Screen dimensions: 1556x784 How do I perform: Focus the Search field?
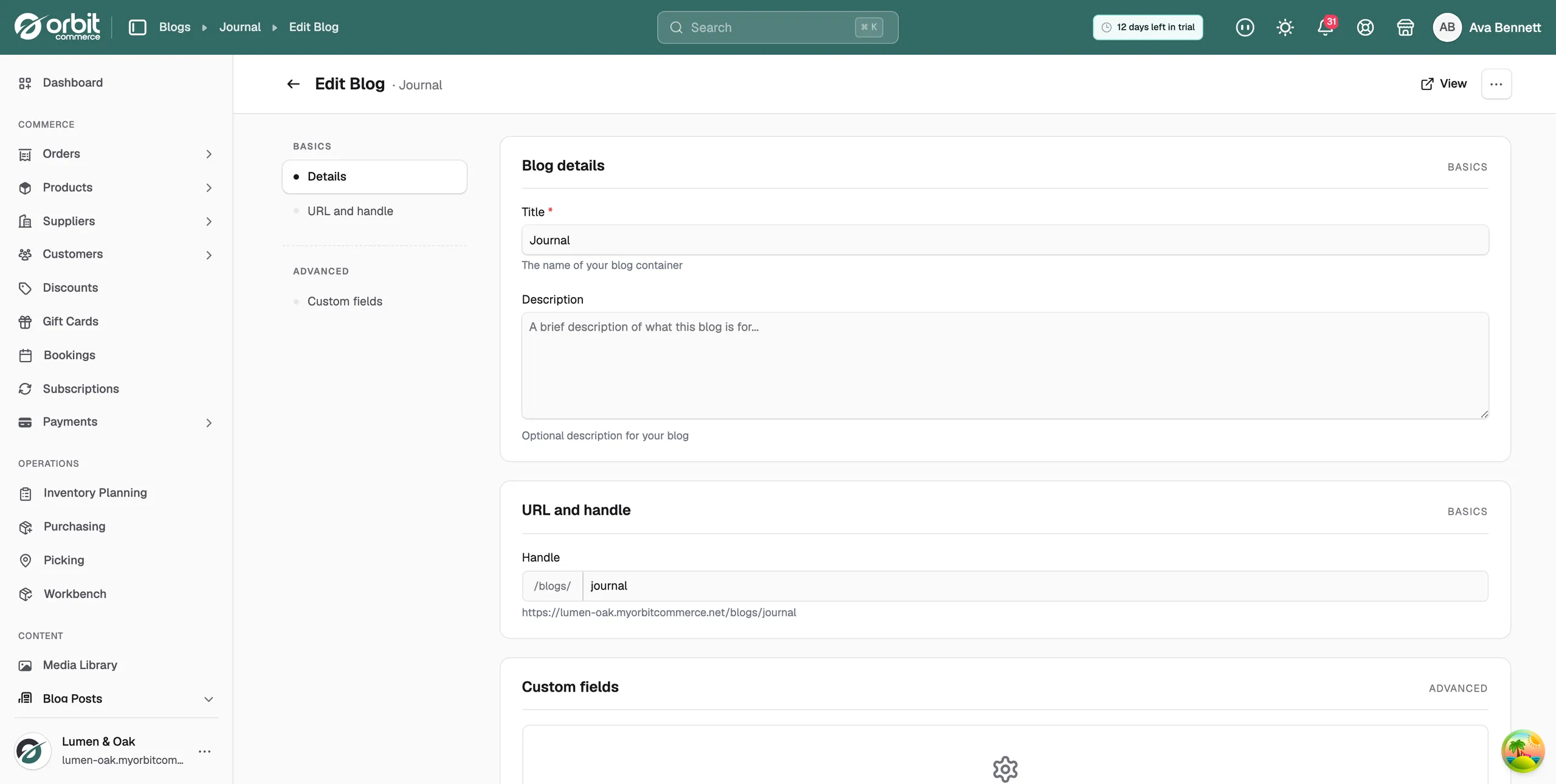(777, 27)
